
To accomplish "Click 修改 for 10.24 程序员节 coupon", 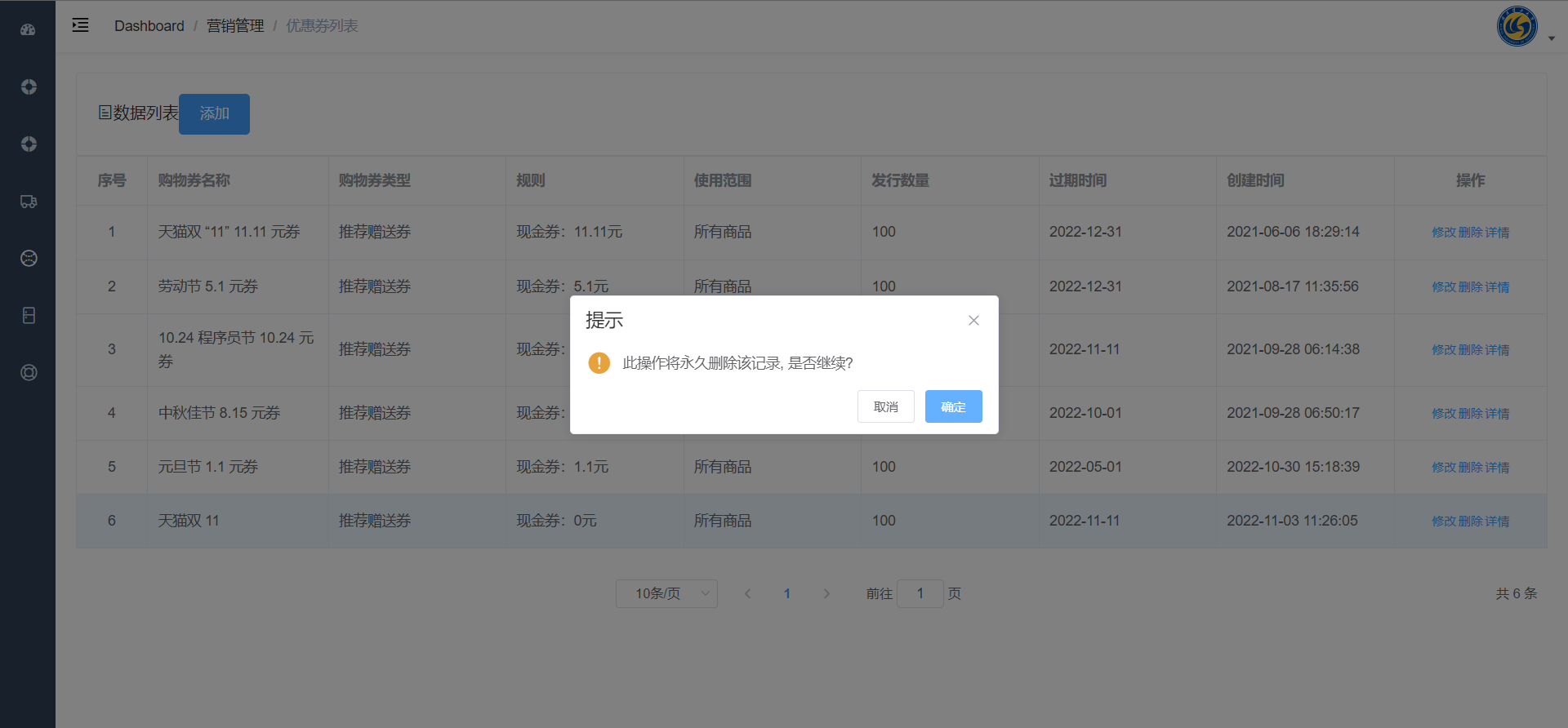I will [1444, 350].
